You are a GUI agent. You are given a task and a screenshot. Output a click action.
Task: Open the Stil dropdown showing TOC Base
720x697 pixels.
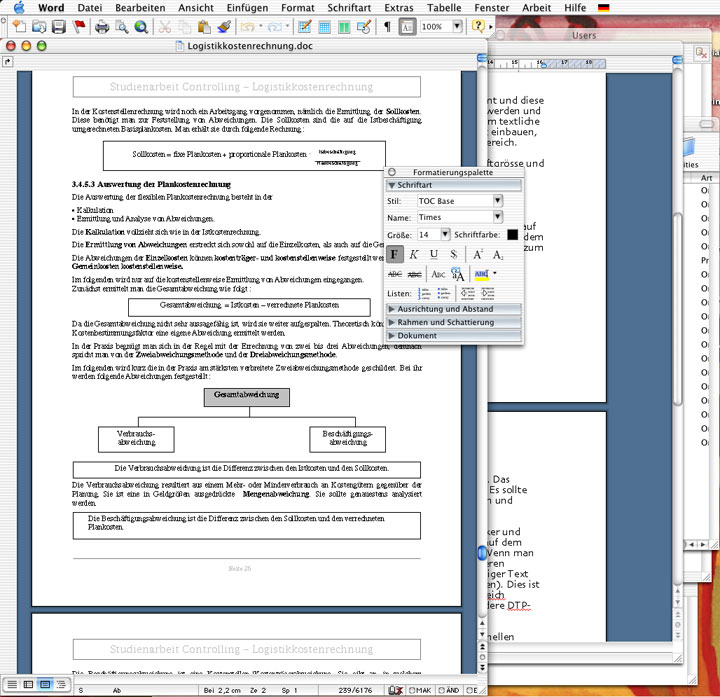coord(498,201)
